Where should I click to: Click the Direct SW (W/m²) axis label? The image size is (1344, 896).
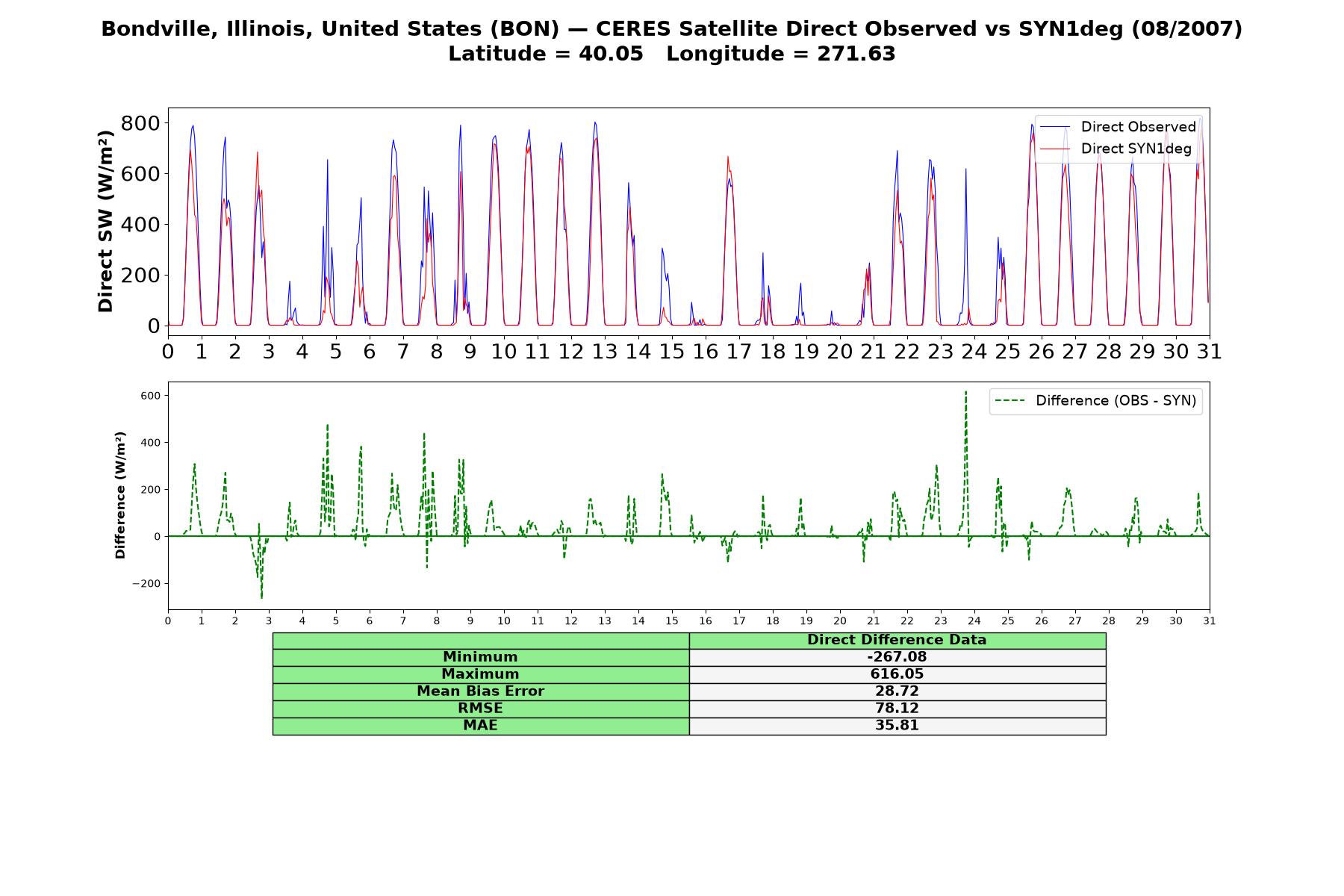point(105,221)
